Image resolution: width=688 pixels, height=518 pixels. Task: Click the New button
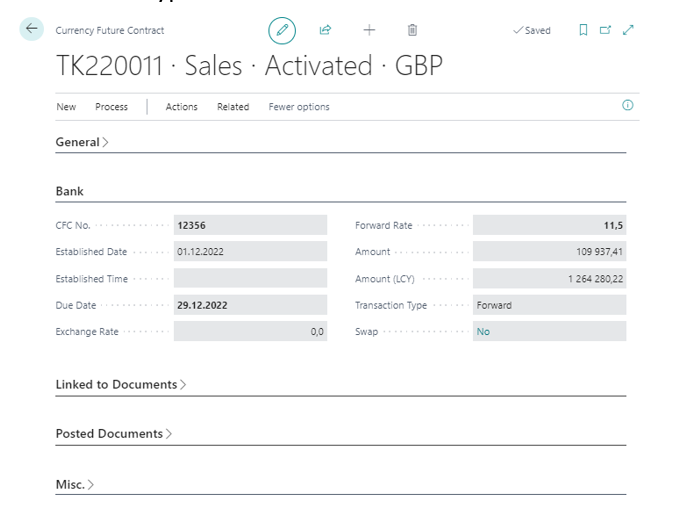pos(66,107)
